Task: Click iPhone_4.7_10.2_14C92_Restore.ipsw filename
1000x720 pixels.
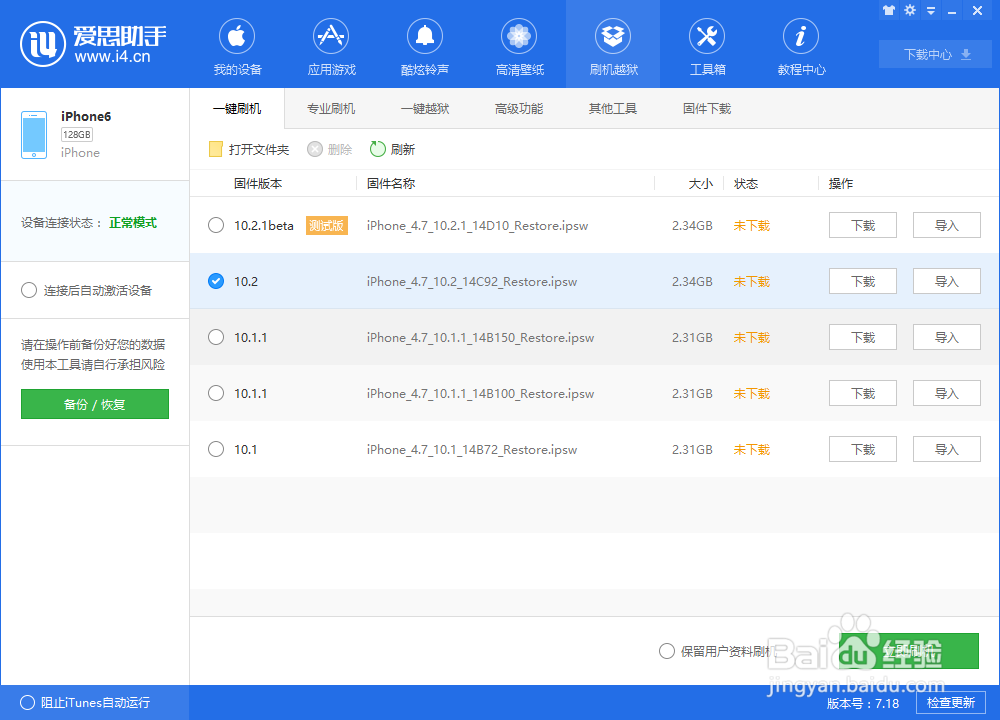Action: pyautogui.click(x=471, y=282)
